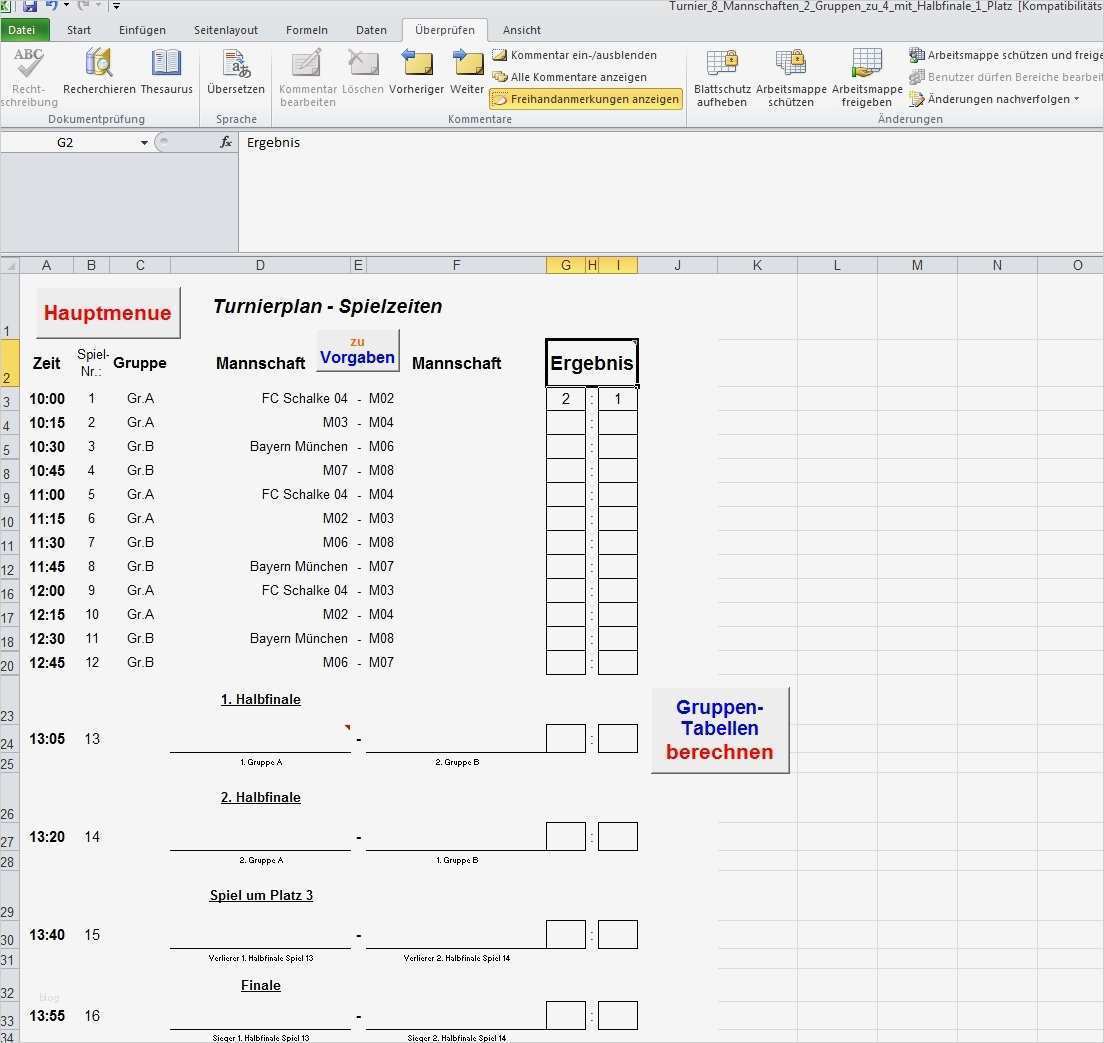Switch to the Formeln ribbon tab
This screenshot has width=1104, height=1043.
pos(307,29)
